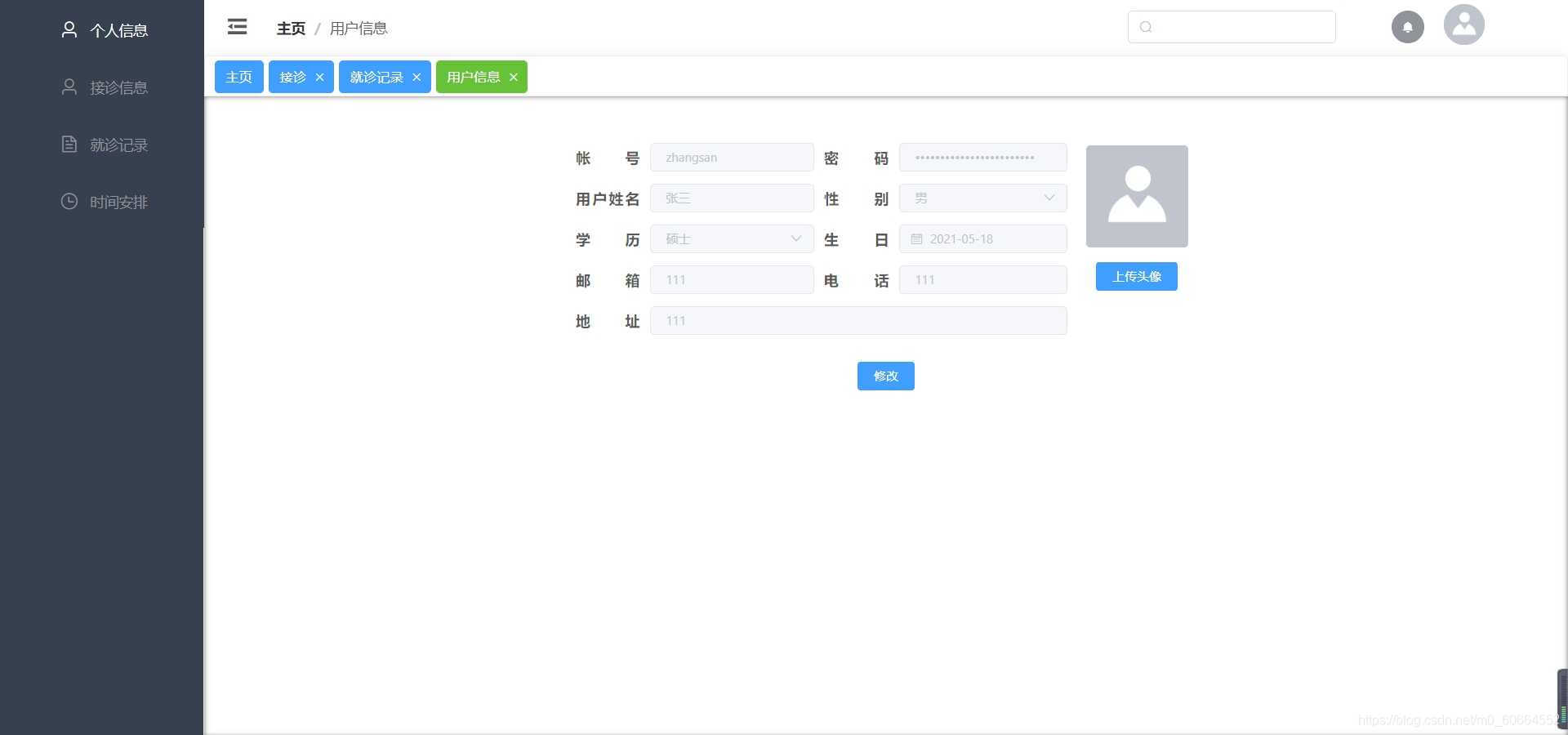Click the profile avatar placeholder image
Image resolution: width=1568 pixels, height=735 pixels.
pyautogui.click(x=1137, y=196)
